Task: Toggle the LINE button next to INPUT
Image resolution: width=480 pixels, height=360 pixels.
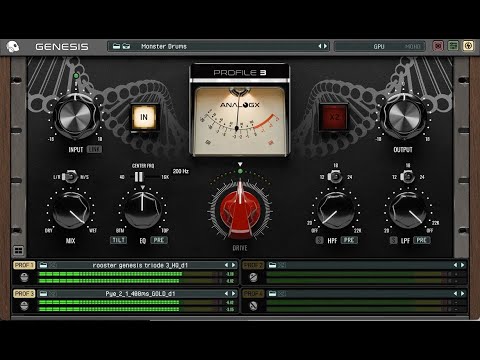Action: pos(94,149)
